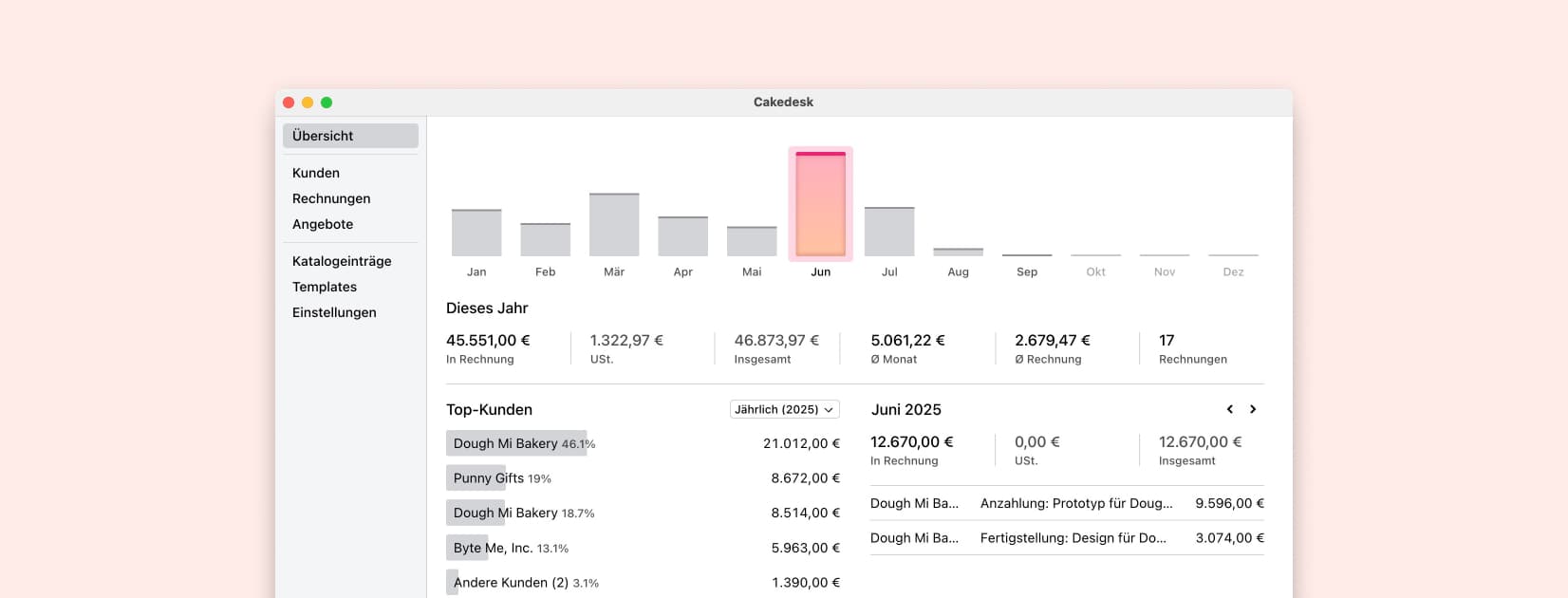Select the Mär bar in the chart

pos(614,225)
